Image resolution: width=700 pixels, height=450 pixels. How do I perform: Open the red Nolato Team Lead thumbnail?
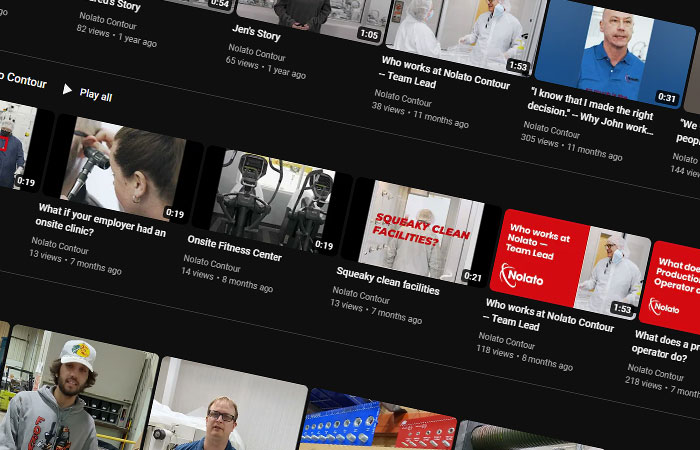pos(570,264)
